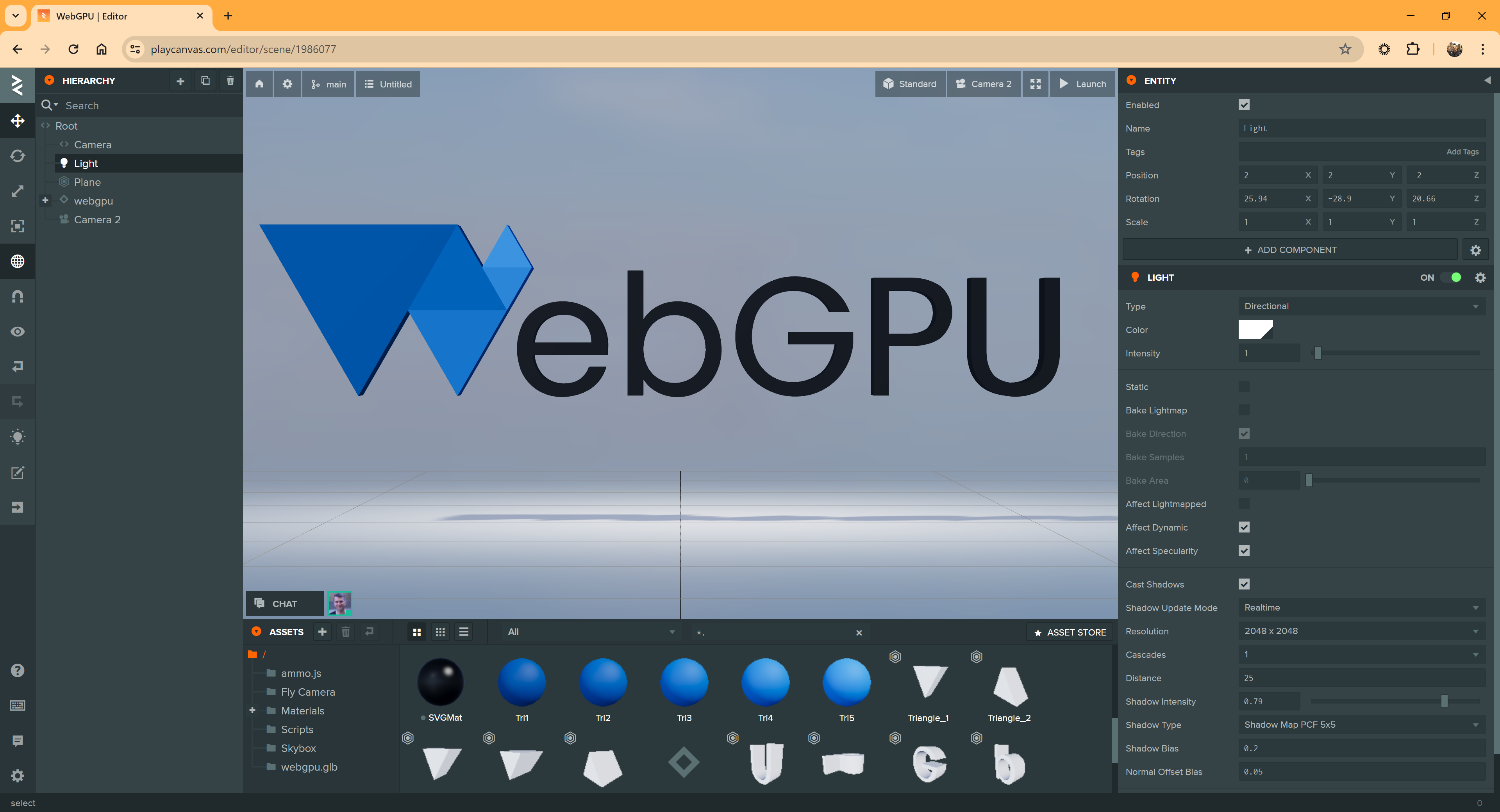Open the Untitled scene menu
Screen dimensions: 1500x812
pyautogui.click(x=388, y=84)
